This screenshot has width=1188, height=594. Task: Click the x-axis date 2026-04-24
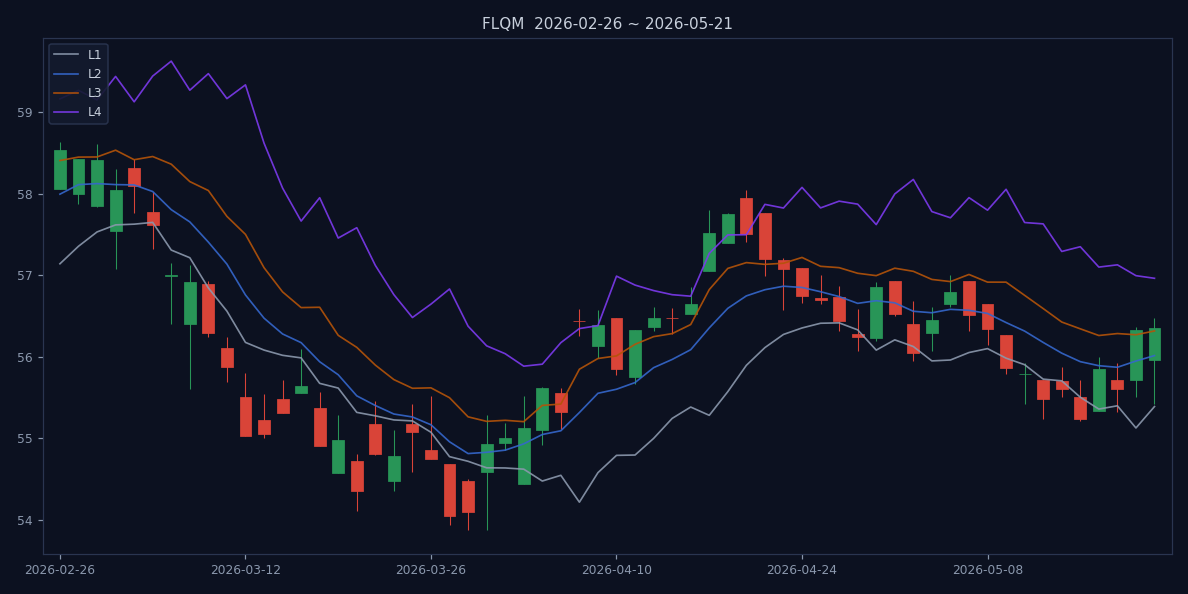(802, 570)
